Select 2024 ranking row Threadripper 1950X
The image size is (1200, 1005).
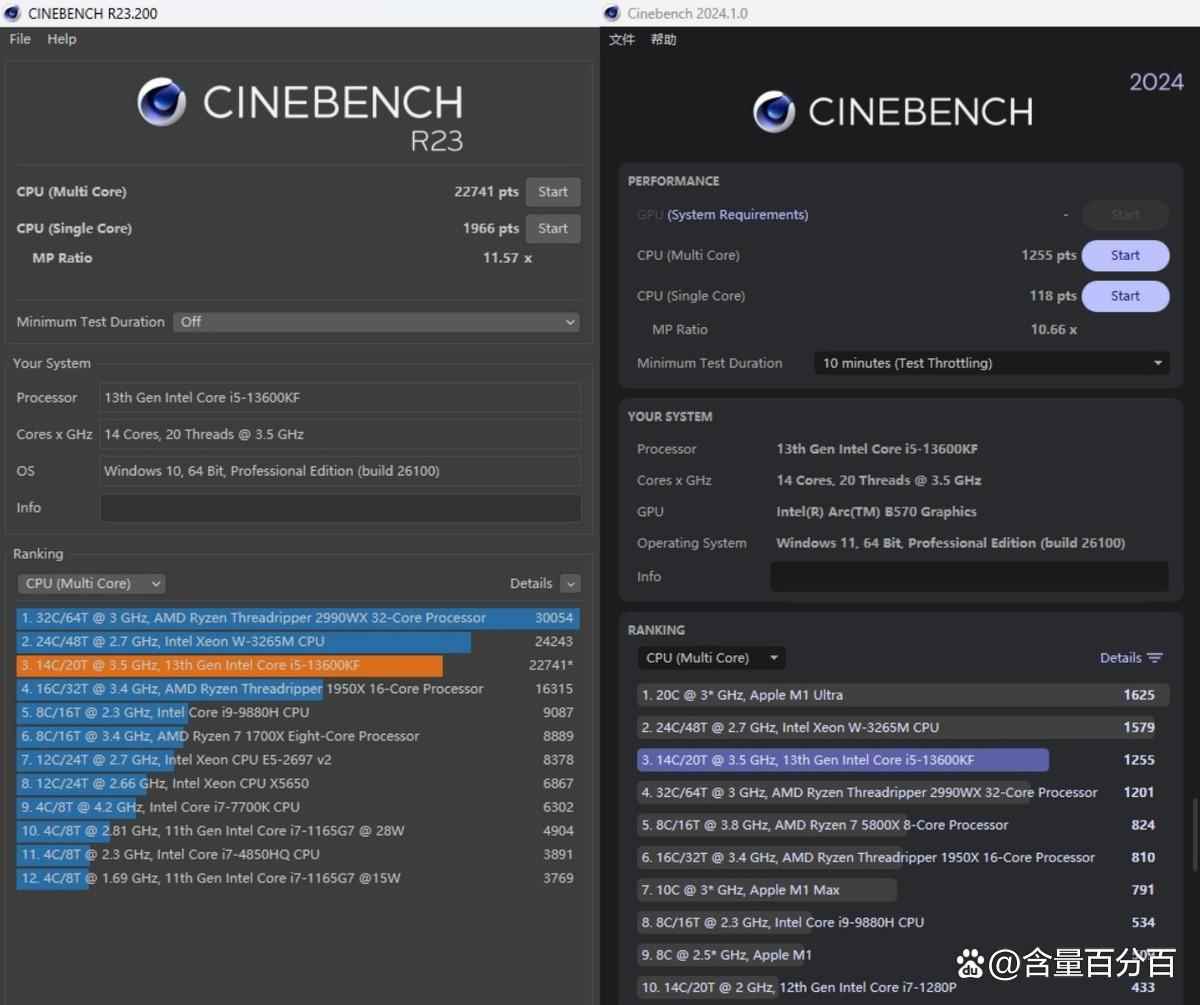coord(903,858)
